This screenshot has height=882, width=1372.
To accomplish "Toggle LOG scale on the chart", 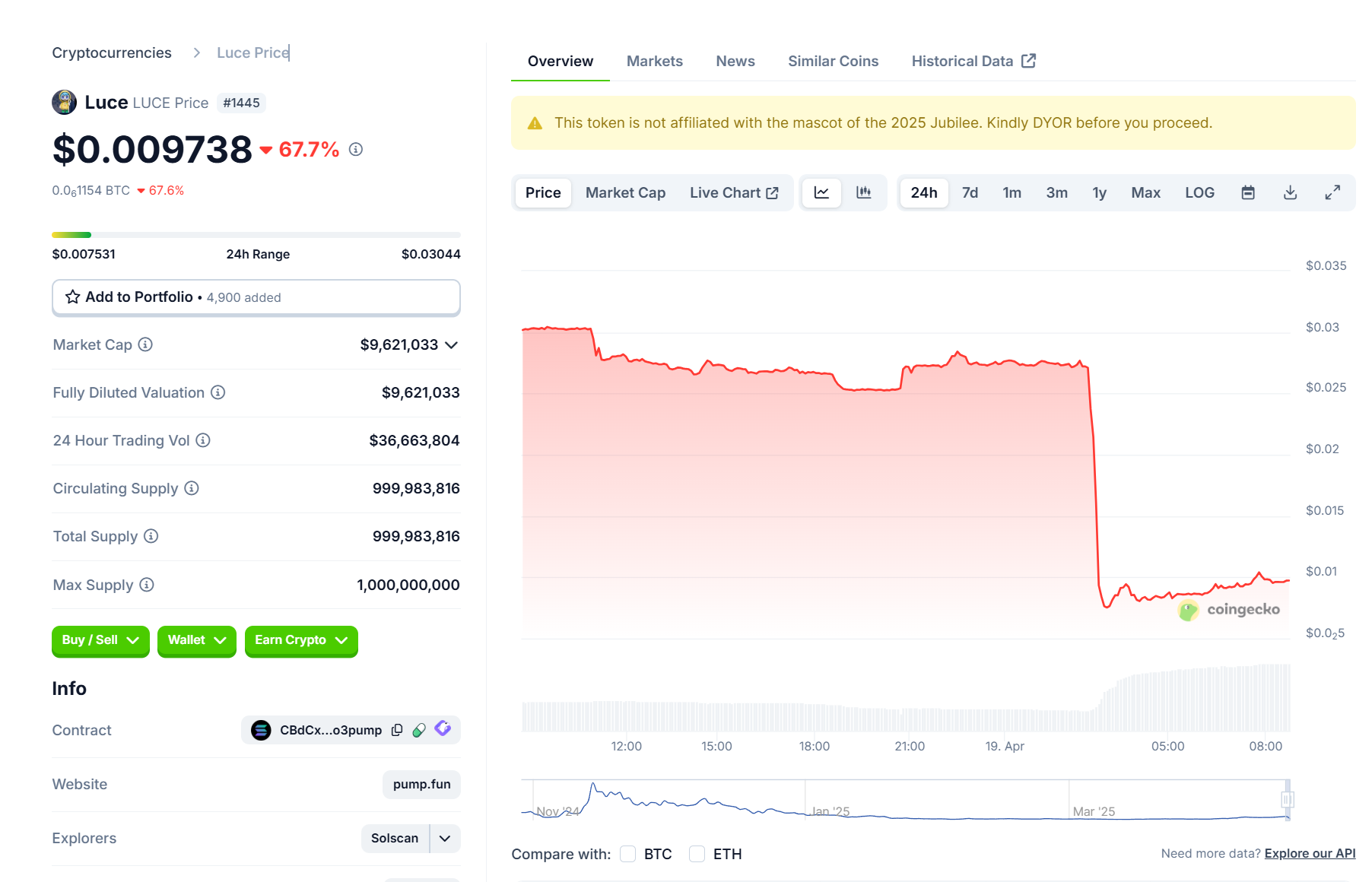I will (x=1199, y=192).
